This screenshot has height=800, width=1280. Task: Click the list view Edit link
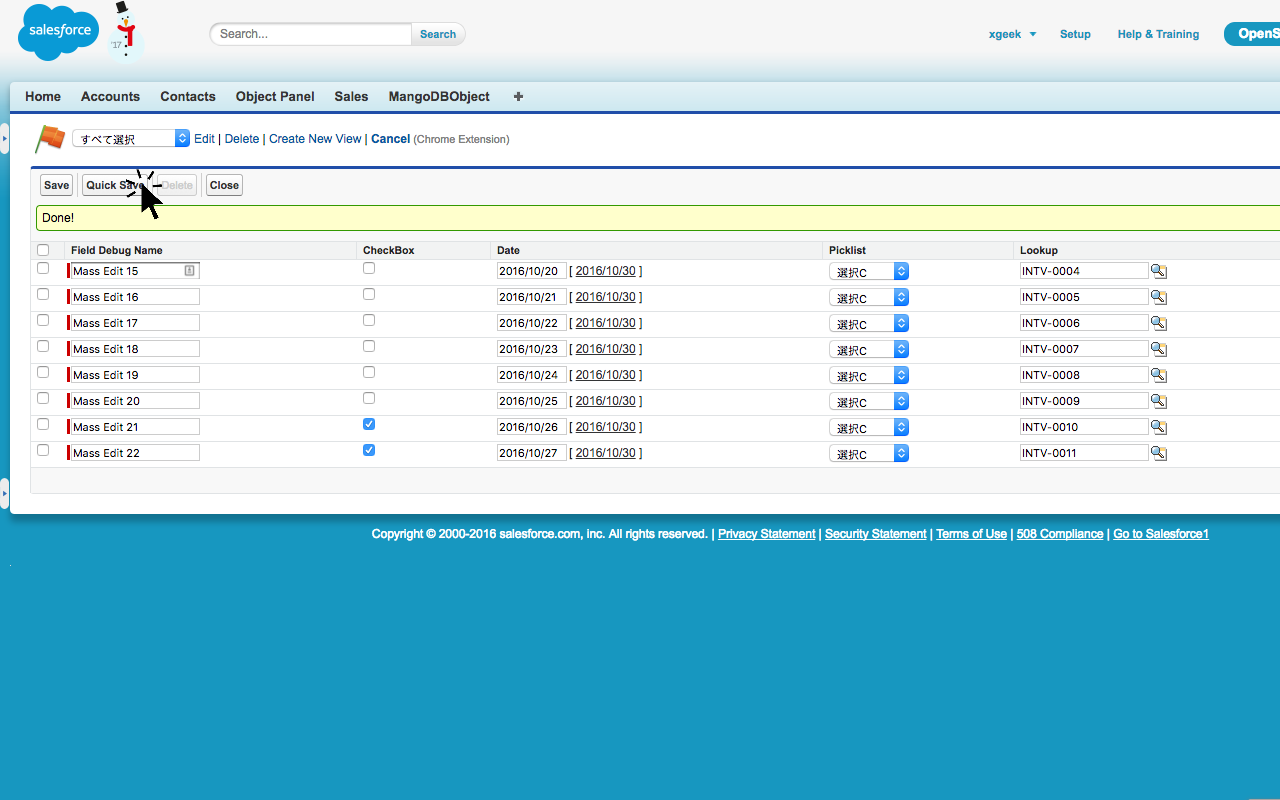[x=204, y=139]
